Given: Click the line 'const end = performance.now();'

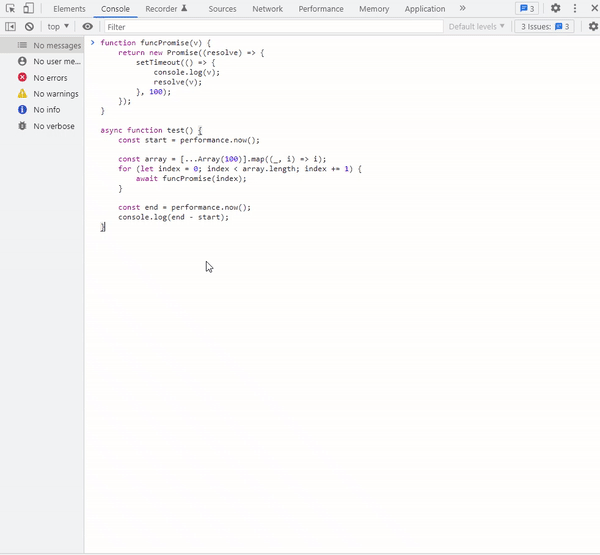Looking at the screenshot, I should (184, 207).
